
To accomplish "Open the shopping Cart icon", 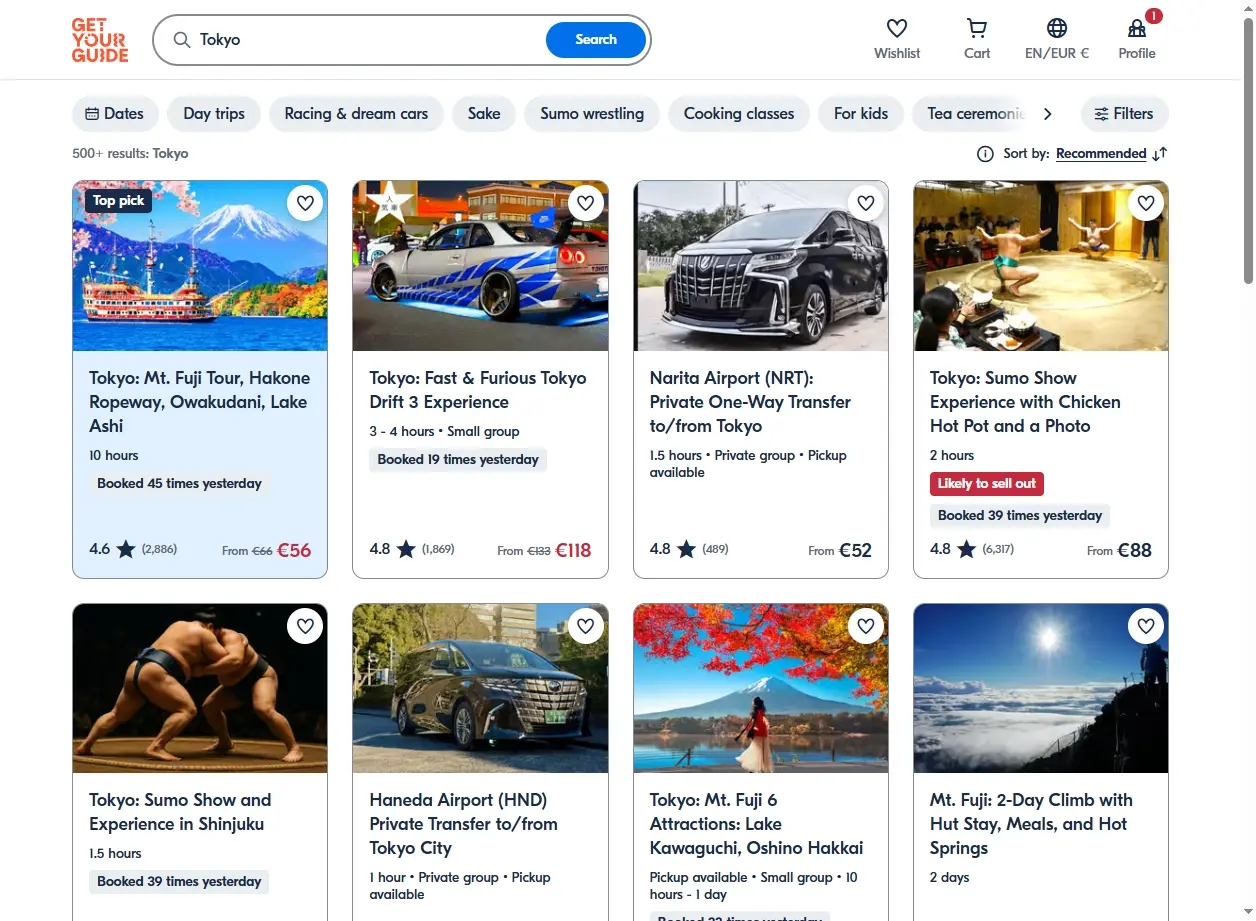I will click(977, 29).
